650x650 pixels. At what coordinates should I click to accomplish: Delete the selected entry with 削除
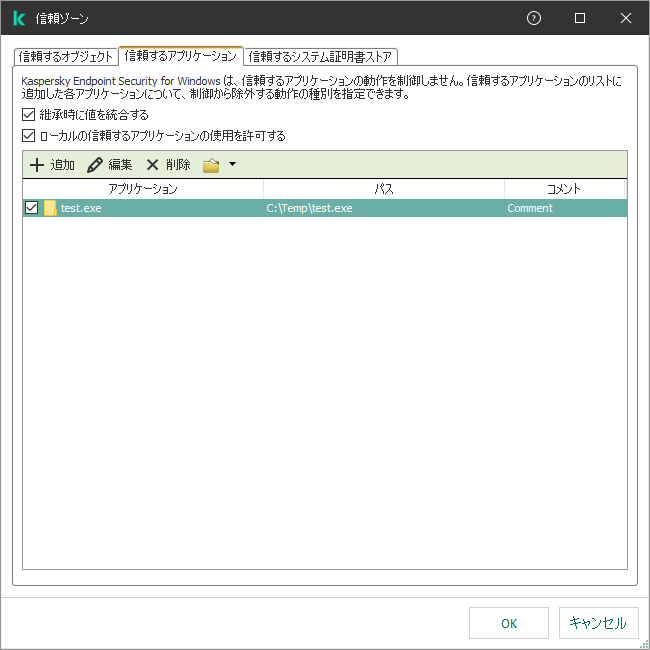pyautogui.click(x=168, y=165)
